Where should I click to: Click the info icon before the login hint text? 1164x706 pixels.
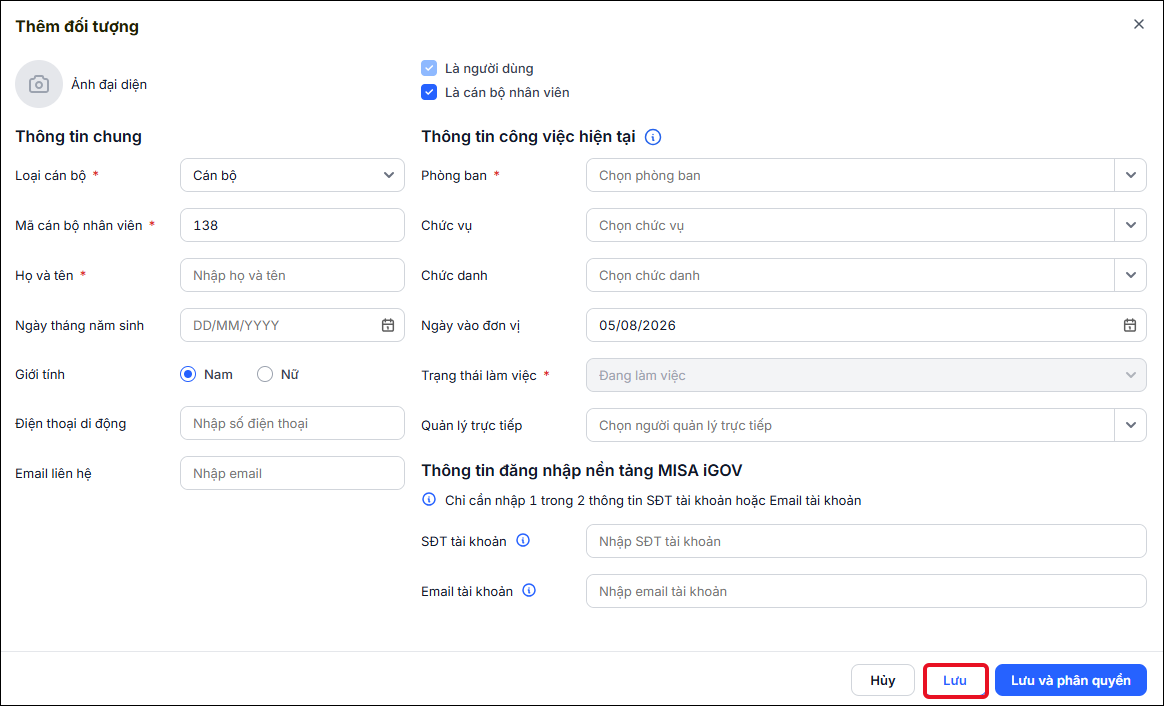pos(429,500)
